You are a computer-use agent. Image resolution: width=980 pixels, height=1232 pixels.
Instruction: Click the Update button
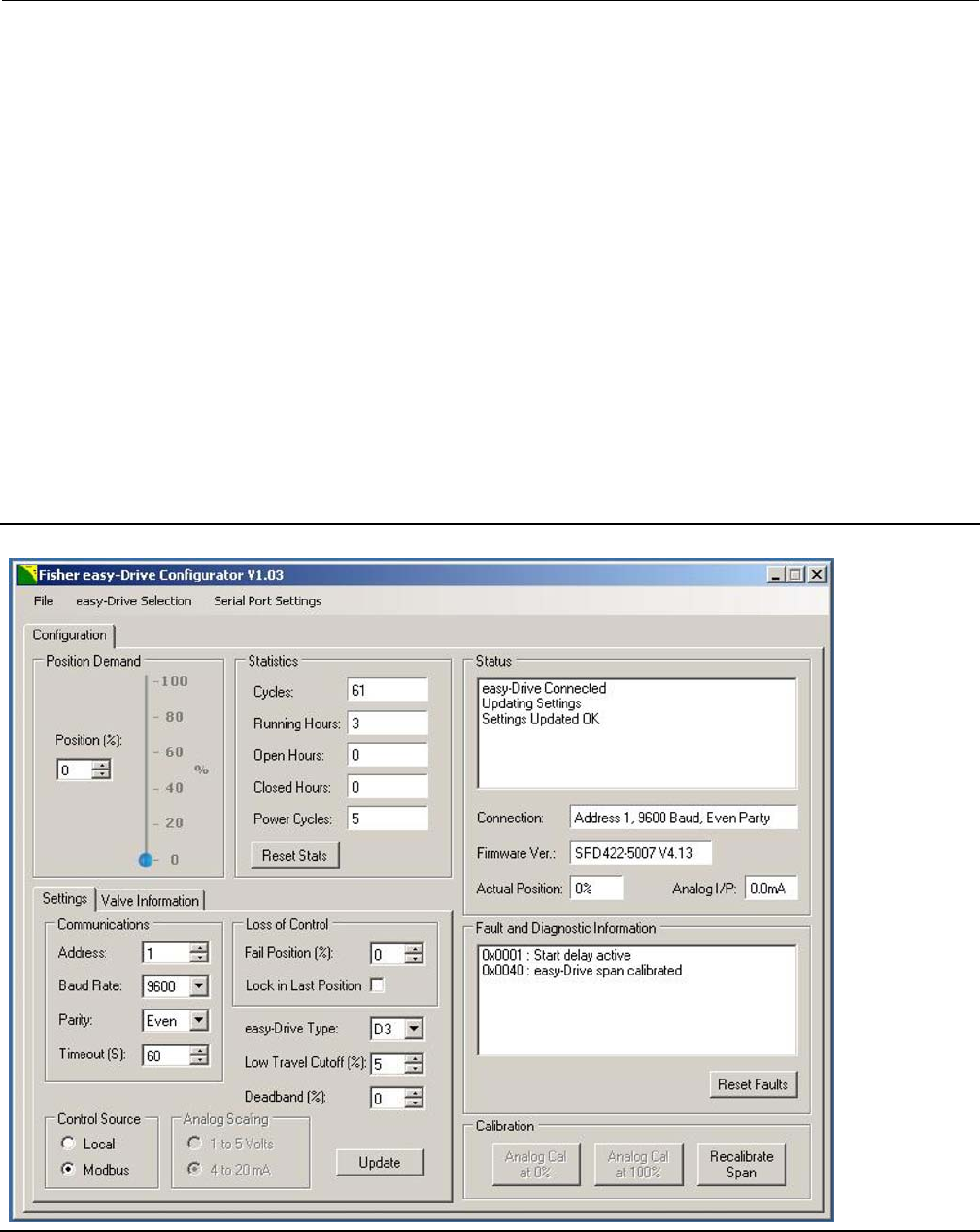[380, 1163]
